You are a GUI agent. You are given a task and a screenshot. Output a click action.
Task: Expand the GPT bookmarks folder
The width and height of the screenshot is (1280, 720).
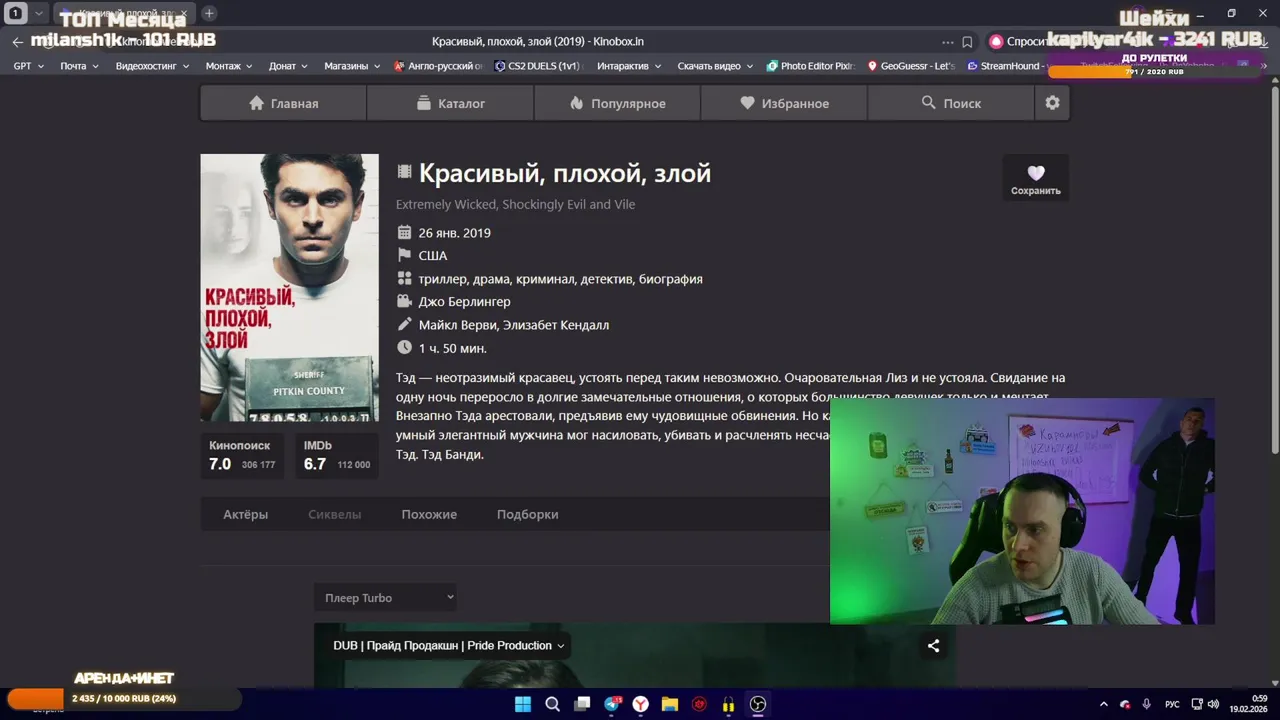tap(28, 66)
